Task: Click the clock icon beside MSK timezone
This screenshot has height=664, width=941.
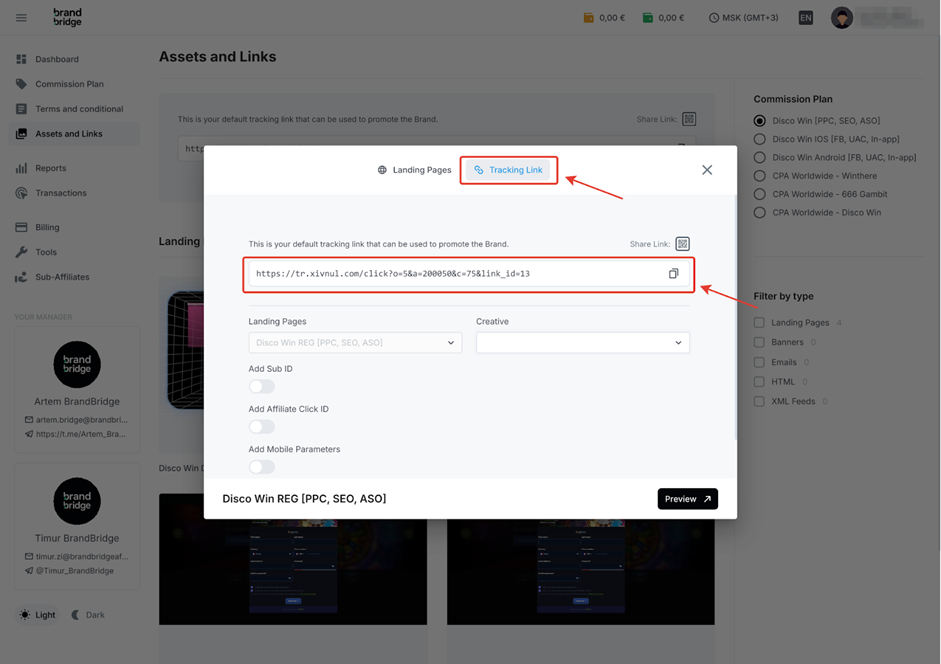Action: [x=714, y=18]
